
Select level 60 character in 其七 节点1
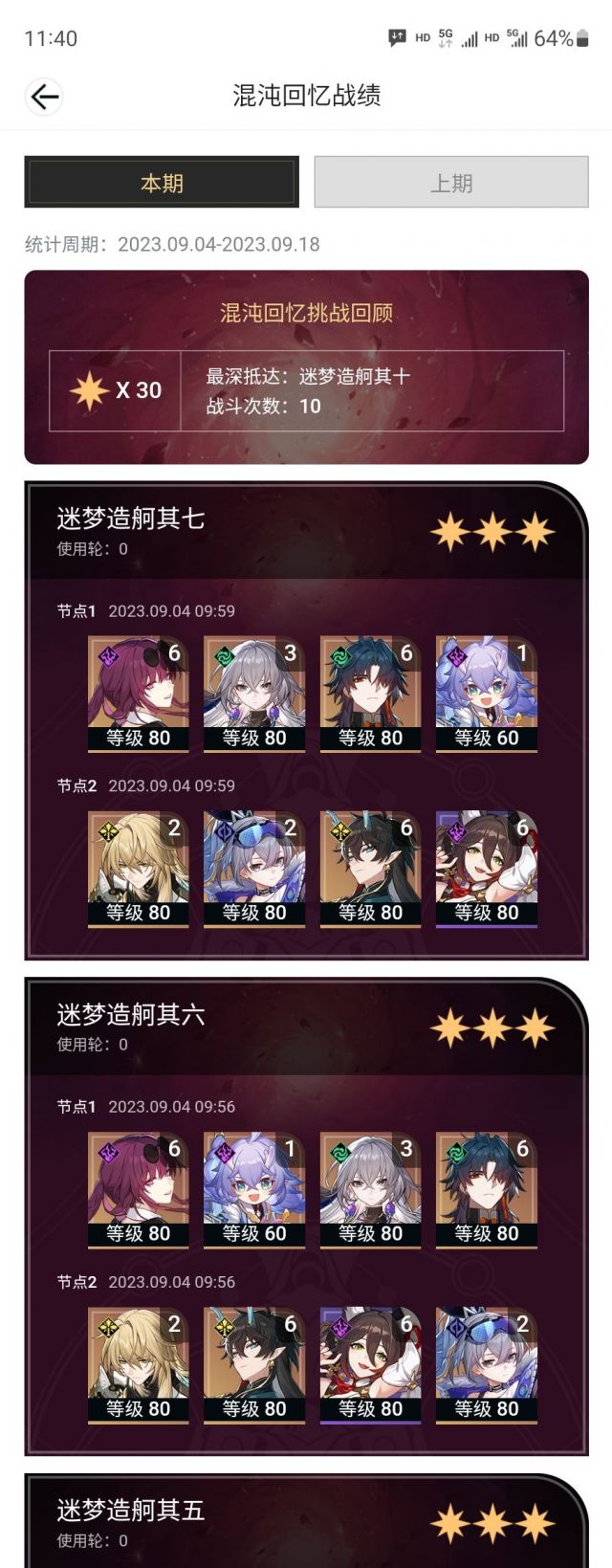487,695
